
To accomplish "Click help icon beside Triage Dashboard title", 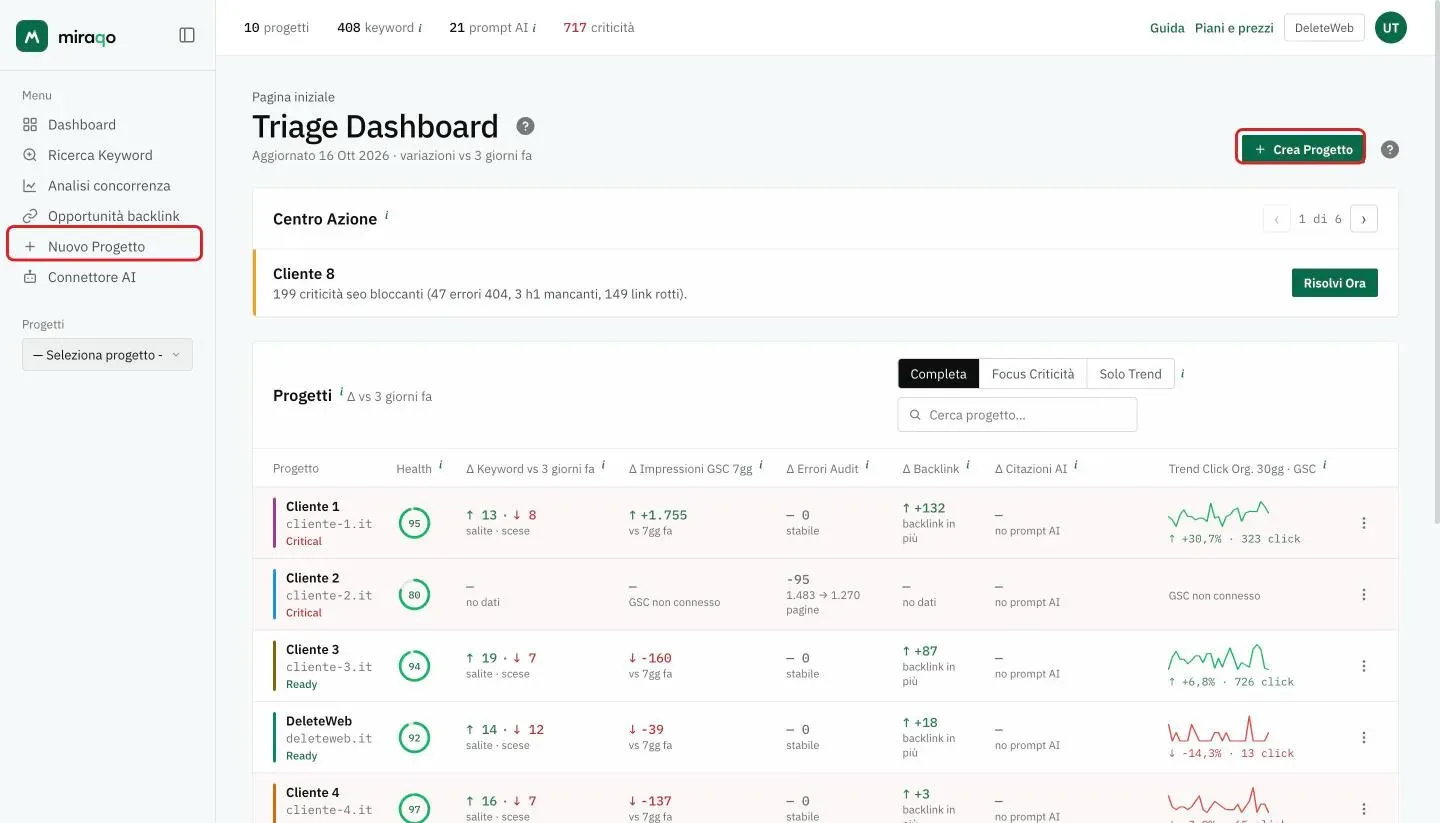I will click(525, 126).
